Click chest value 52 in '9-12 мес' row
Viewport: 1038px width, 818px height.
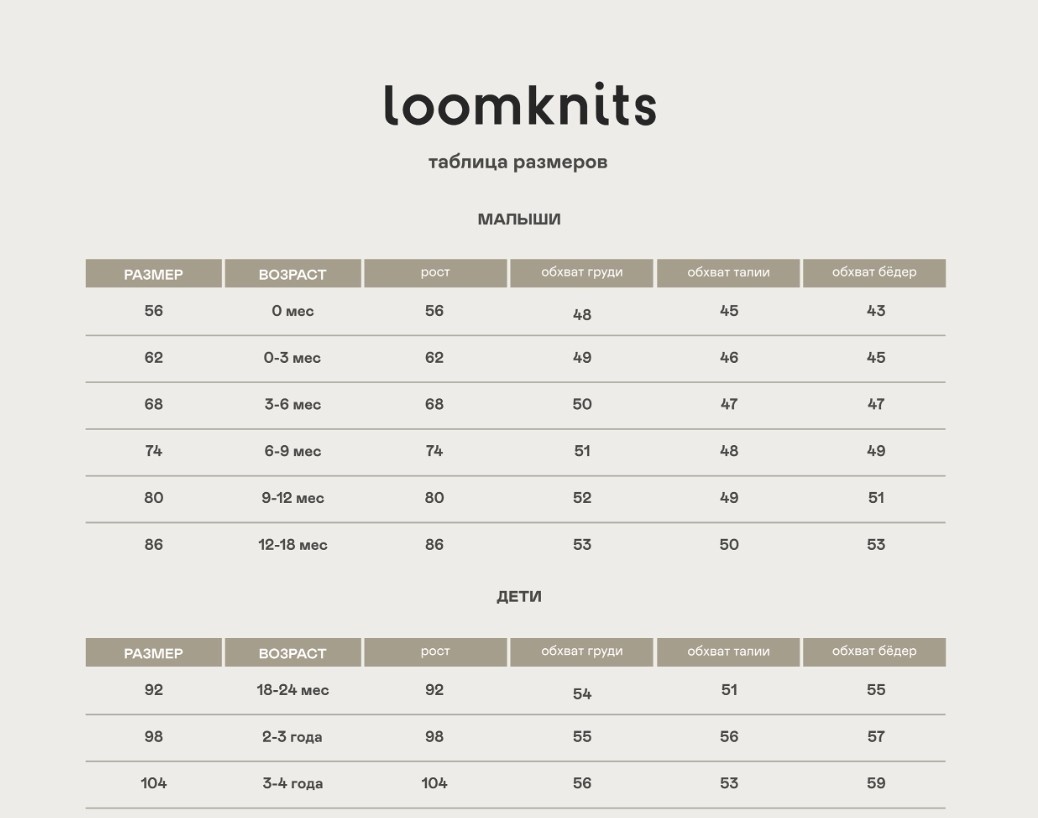tap(582, 498)
